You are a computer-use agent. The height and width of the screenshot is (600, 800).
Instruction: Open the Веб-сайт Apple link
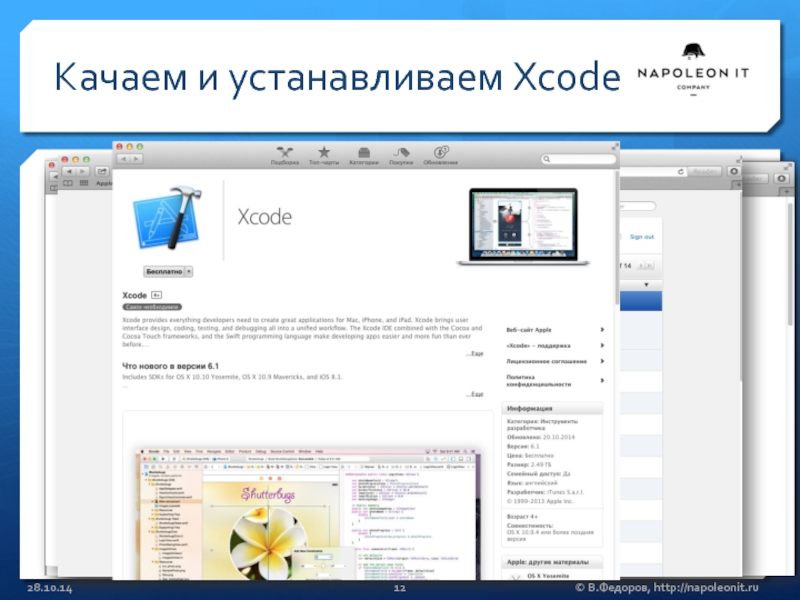click(x=554, y=329)
